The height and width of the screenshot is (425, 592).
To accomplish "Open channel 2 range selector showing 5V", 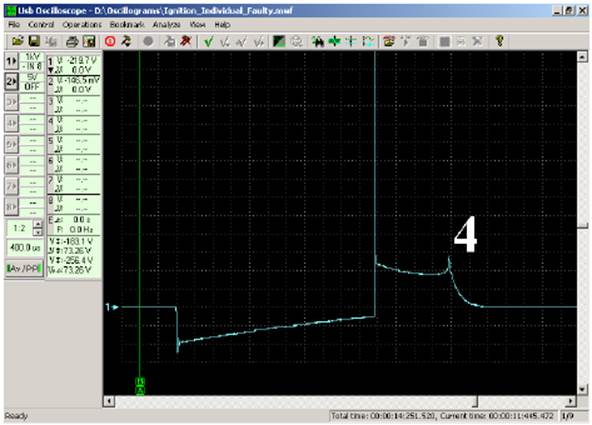I will pos(32,77).
